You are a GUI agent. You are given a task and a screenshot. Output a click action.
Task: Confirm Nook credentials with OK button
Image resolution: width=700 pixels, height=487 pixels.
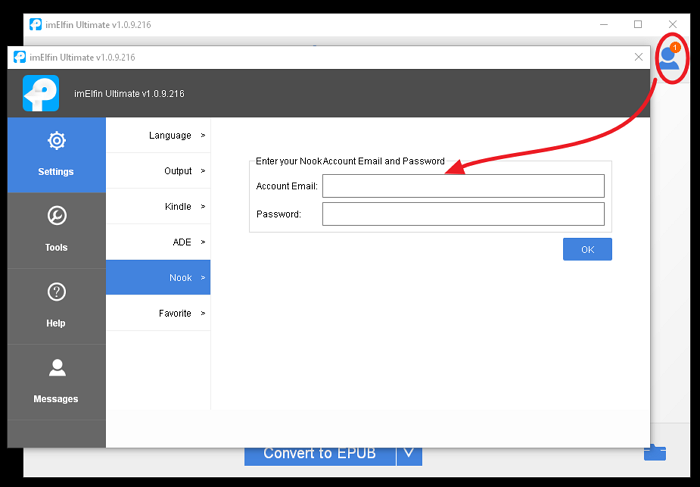click(x=588, y=250)
